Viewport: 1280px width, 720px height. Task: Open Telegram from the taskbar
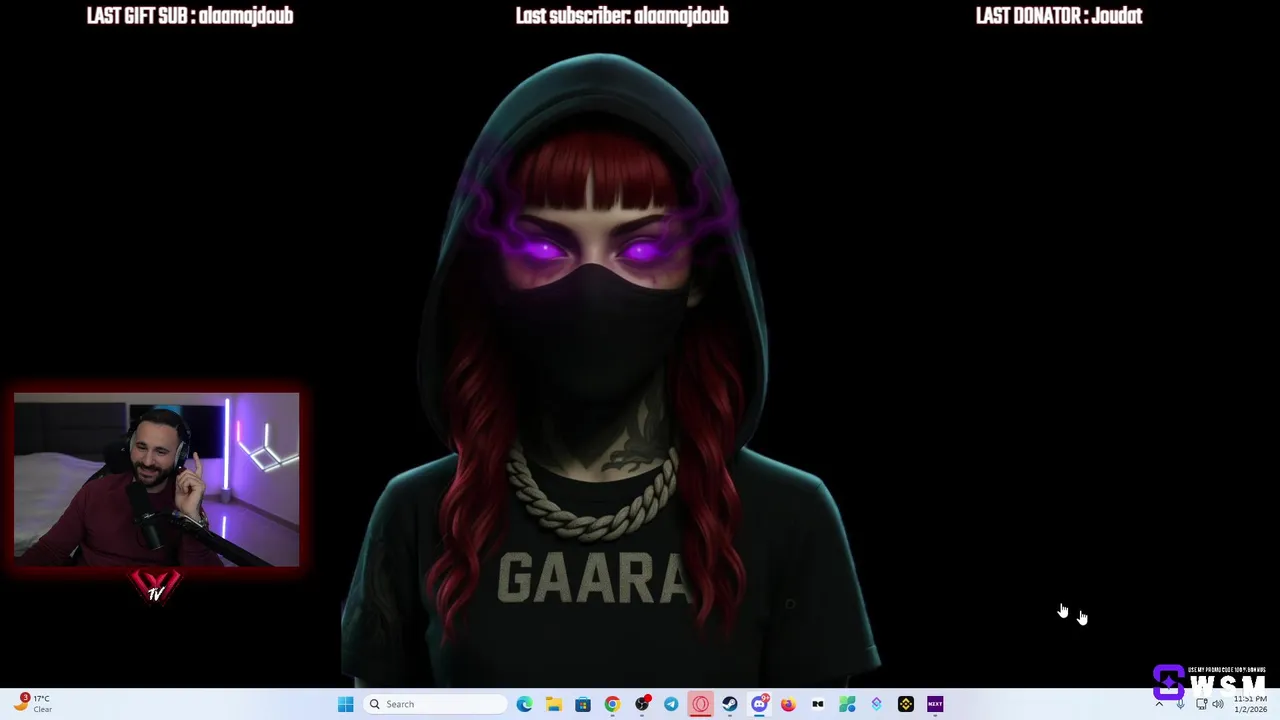671,704
